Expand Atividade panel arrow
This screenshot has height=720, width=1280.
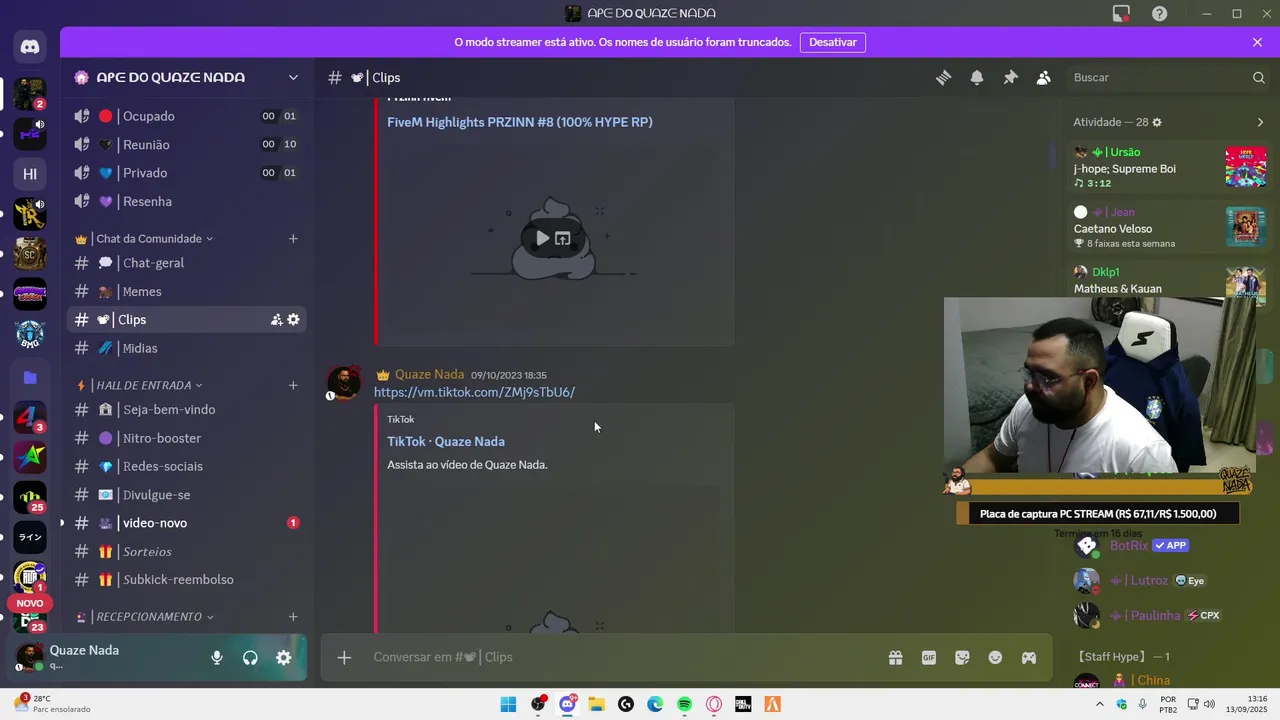pos(1260,122)
